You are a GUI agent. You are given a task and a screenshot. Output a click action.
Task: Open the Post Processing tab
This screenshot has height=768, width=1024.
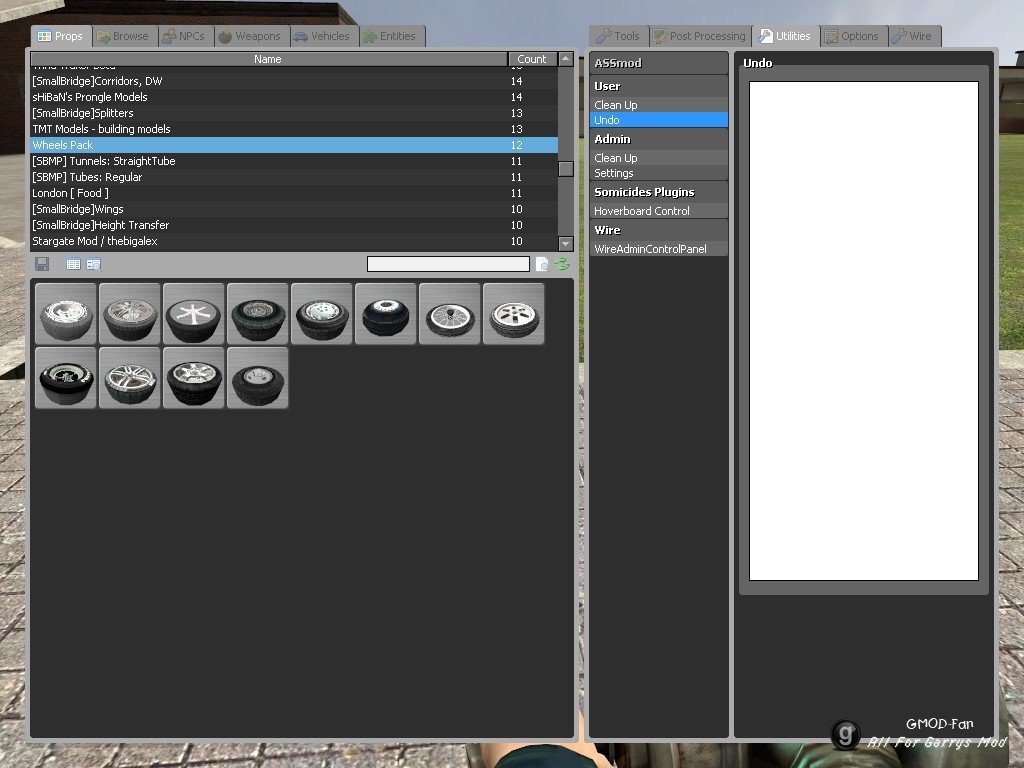tap(700, 36)
